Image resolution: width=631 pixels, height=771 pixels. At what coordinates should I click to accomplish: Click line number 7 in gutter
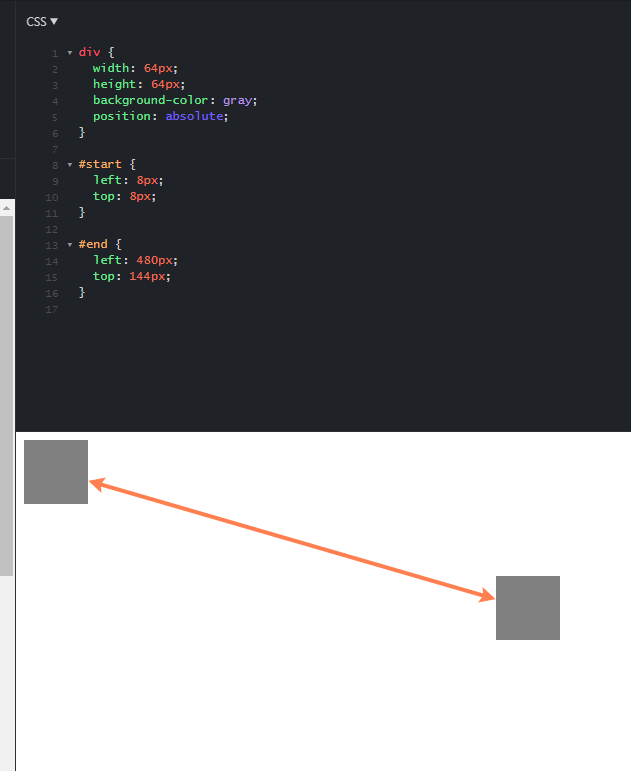pyautogui.click(x=55, y=149)
